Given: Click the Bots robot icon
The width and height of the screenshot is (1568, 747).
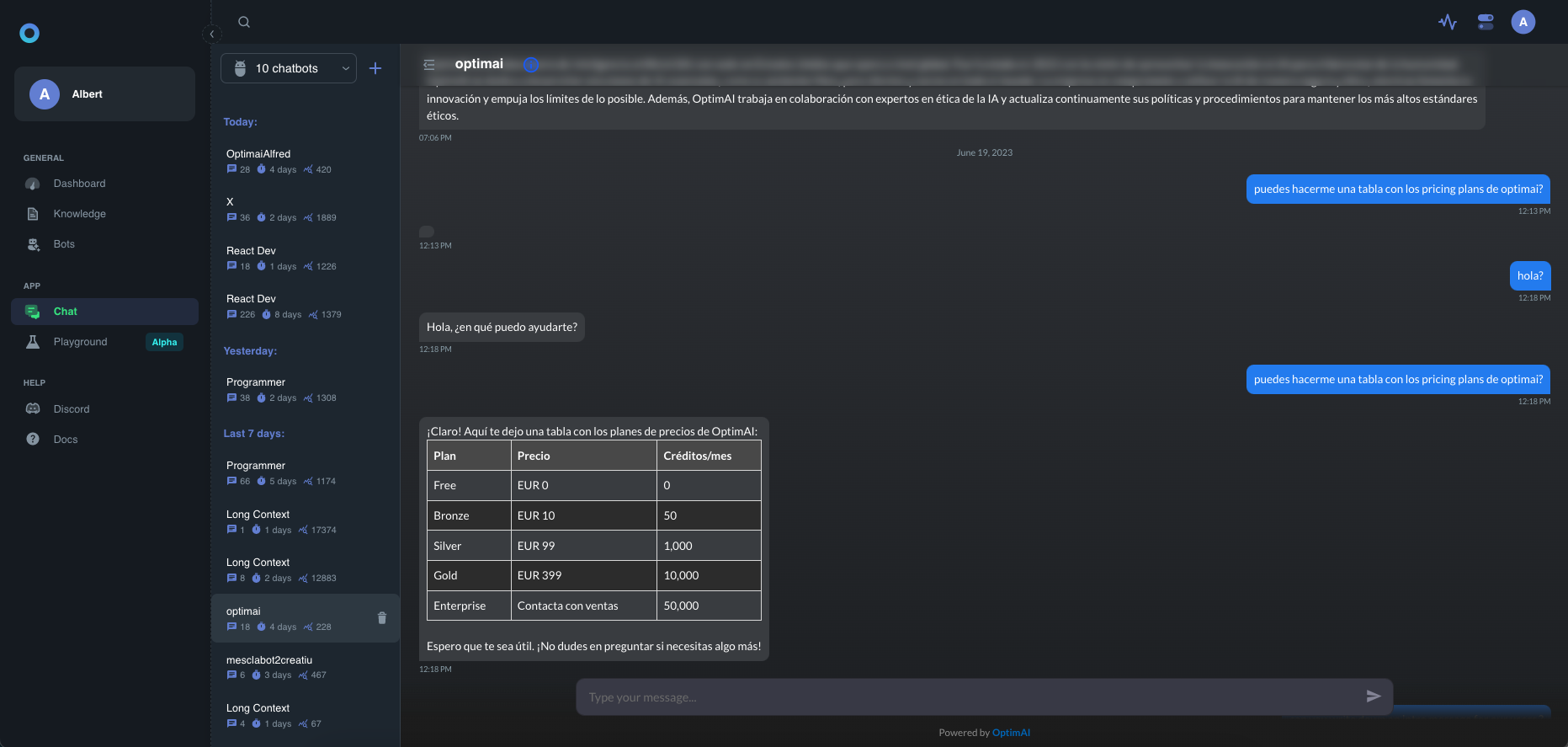Looking at the screenshot, I should pyautogui.click(x=33, y=244).
